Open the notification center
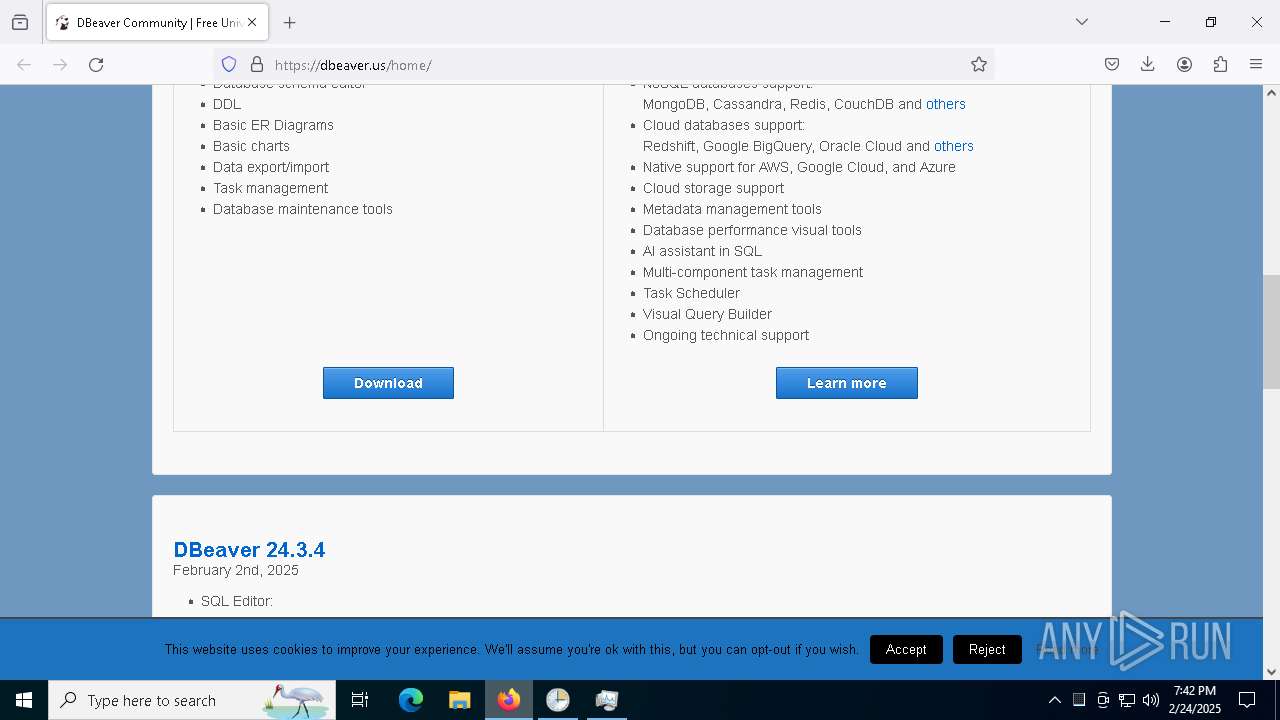The image size is (1280, 720). (1247, 700)
